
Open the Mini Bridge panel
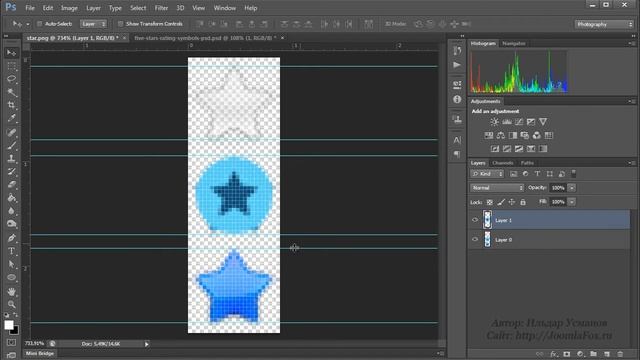[40, 353]
